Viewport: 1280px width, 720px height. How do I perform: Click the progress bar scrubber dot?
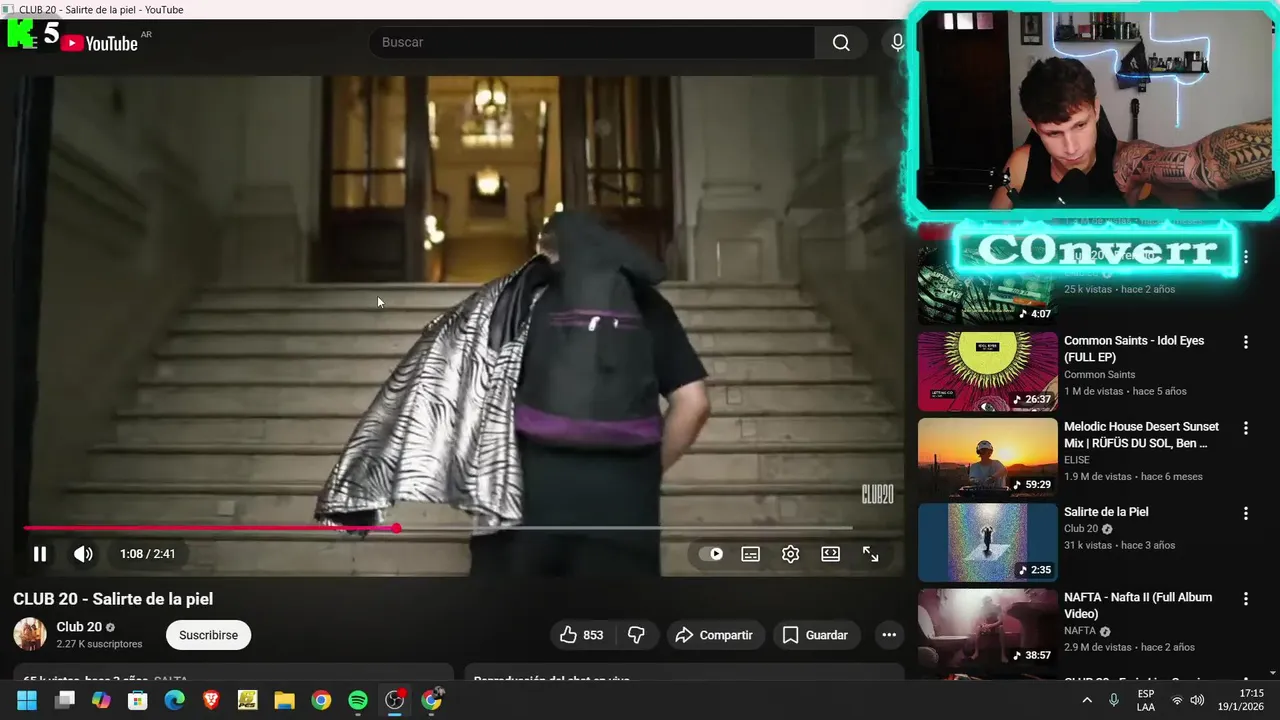pyautogui.click(x=397, y=528)
